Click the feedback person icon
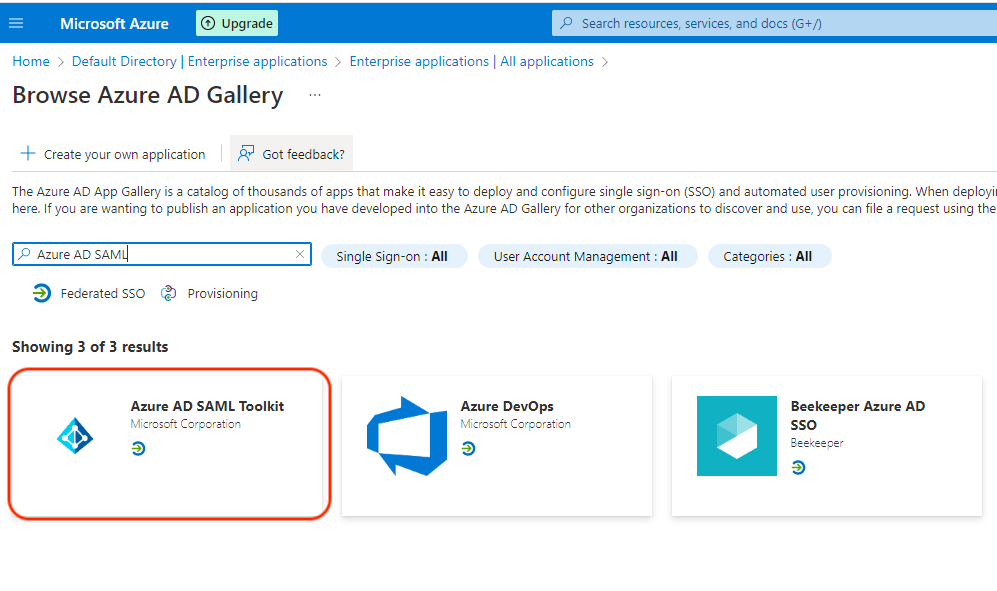 pyautogui.click(x=246, y=154)
